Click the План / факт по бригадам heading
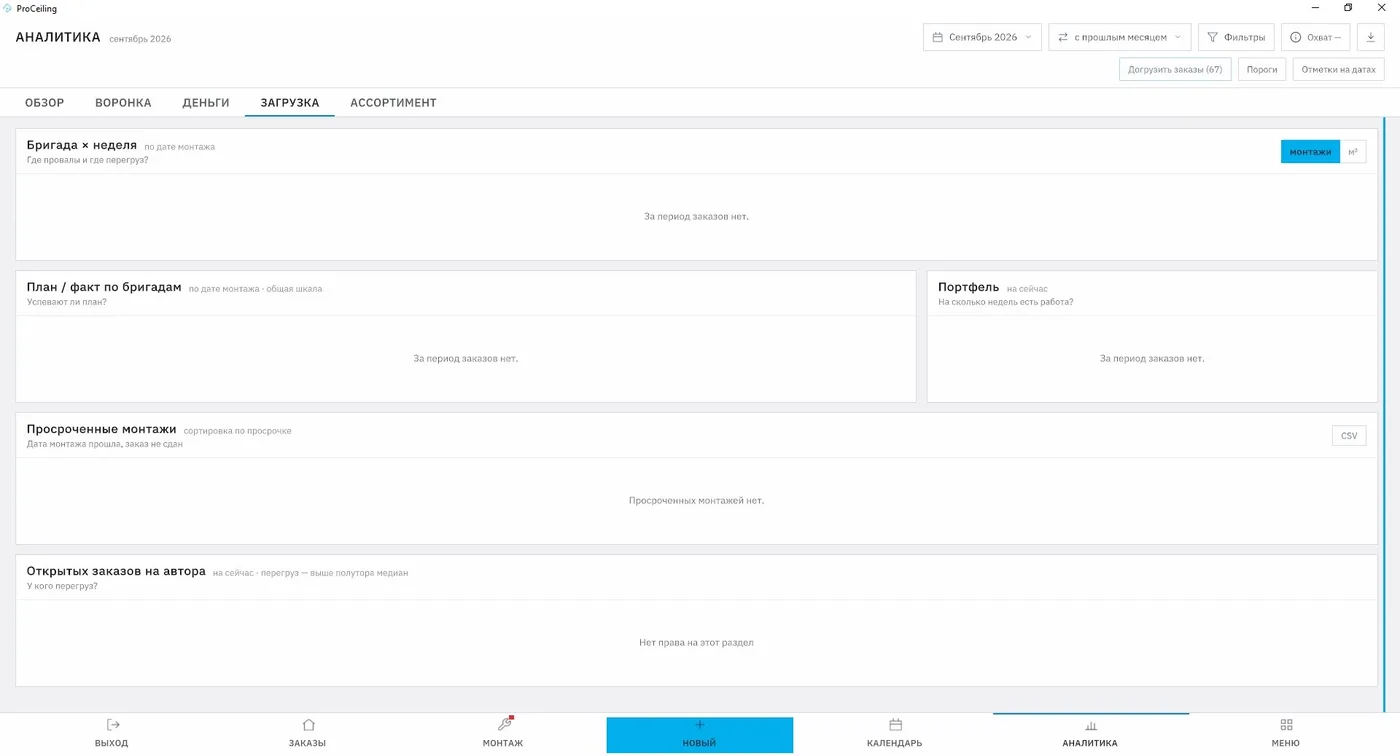1400x756 pixels. [104, 287]
